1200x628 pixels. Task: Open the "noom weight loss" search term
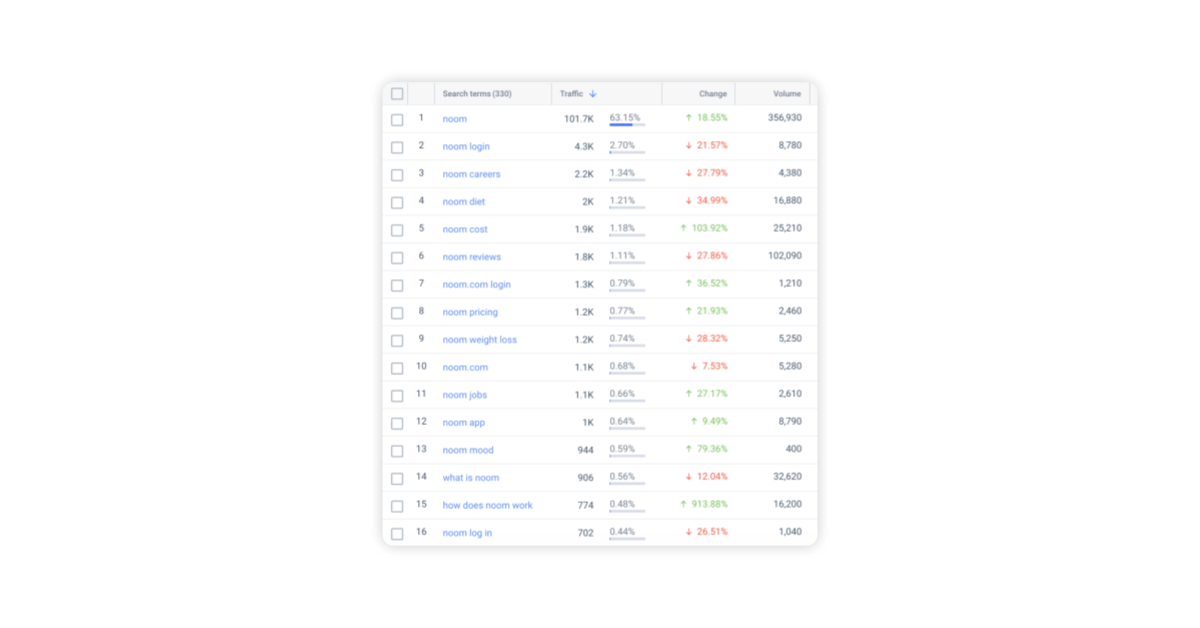(481, 339)
